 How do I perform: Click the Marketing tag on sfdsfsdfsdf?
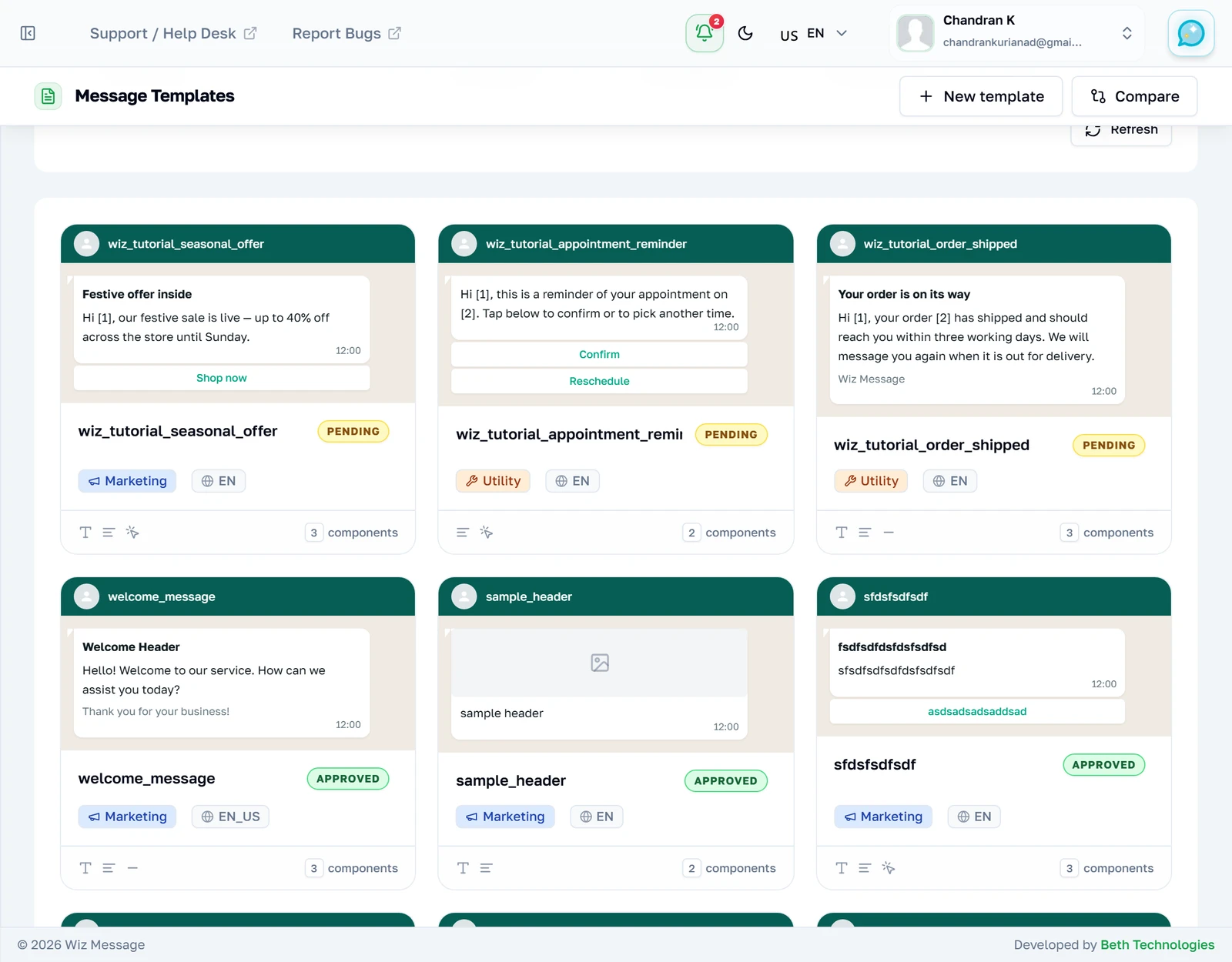[x=883, y=817]
